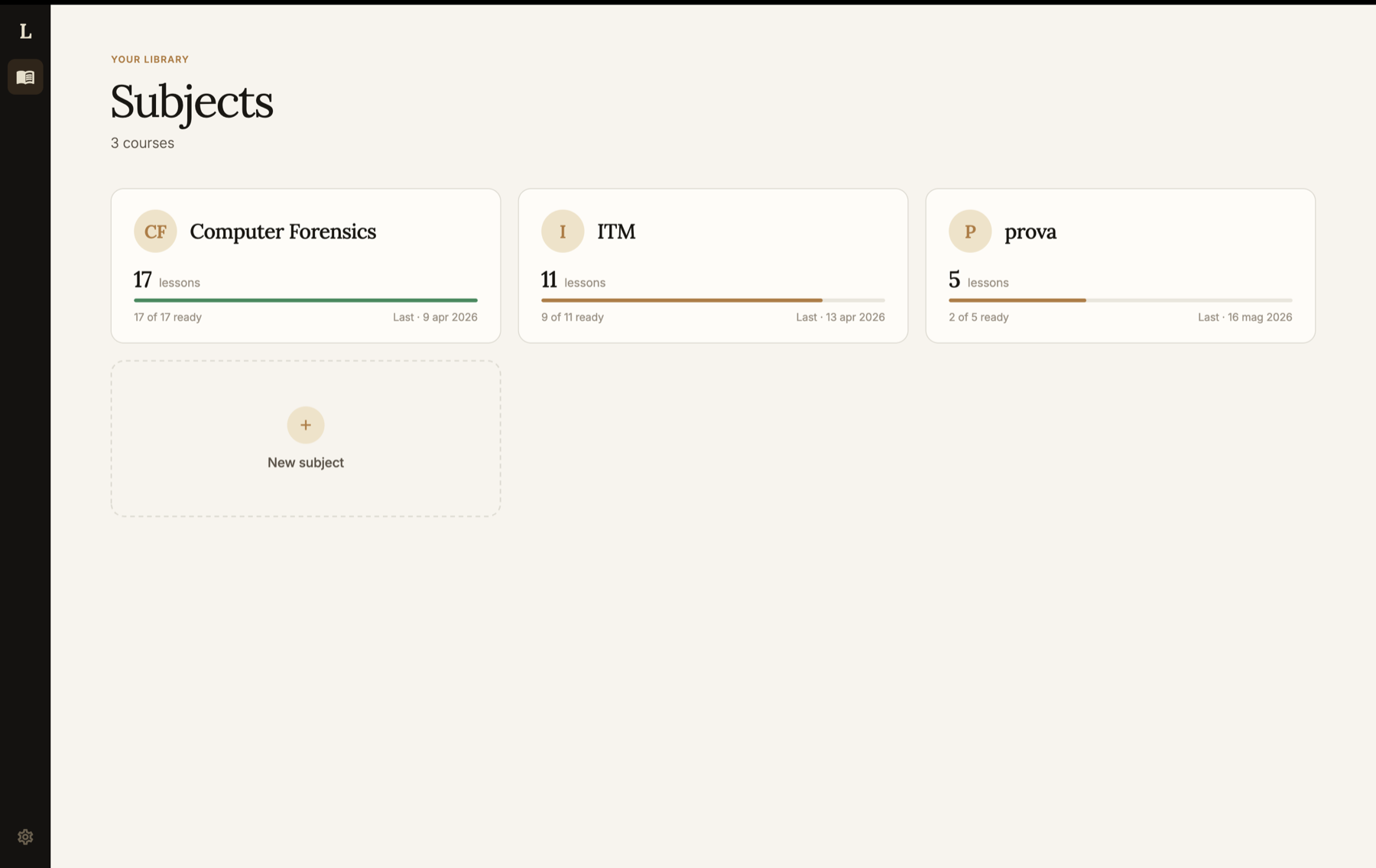Click Last · 13 apr 2026 date
The height and width of the screenshot is (868, 1376).
click(840, 317)
